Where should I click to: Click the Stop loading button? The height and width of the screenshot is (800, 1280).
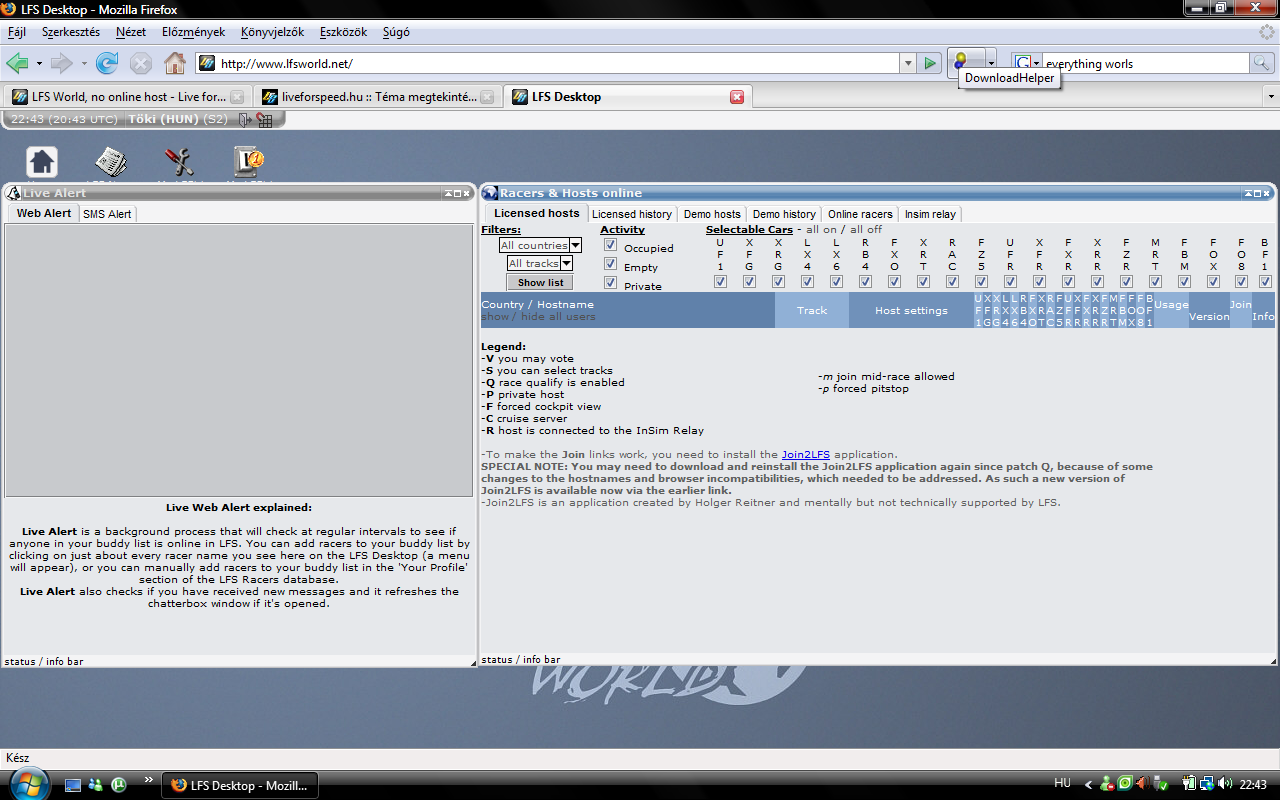[141, 64]
